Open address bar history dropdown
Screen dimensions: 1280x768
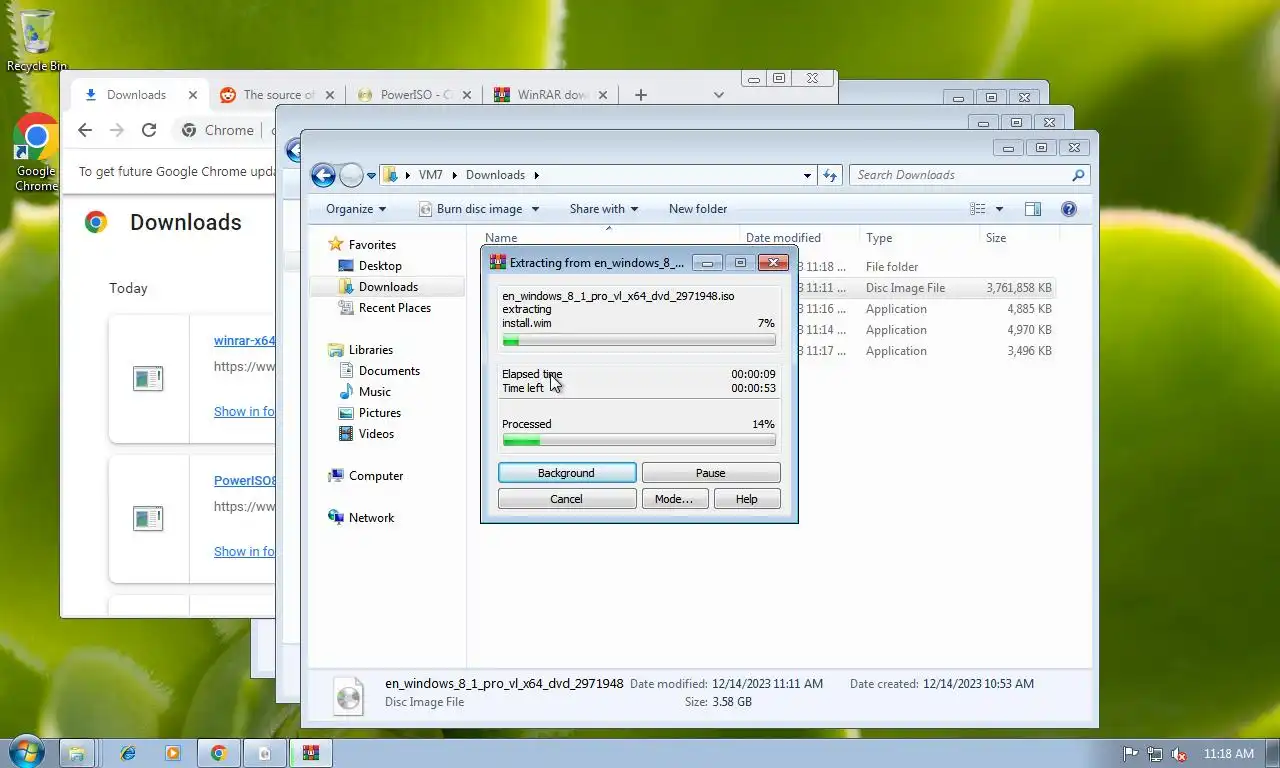[x=807, y=175]
